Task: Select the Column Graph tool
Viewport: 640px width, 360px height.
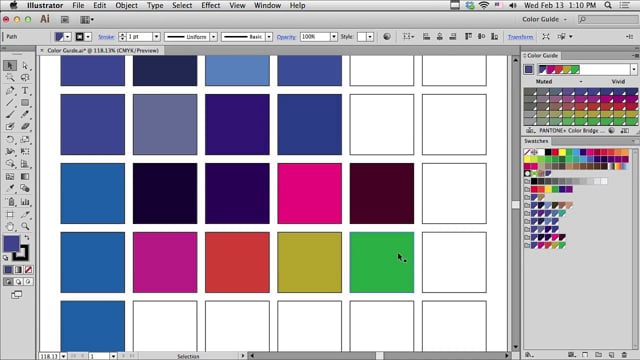Action: [x=25, y=202]
